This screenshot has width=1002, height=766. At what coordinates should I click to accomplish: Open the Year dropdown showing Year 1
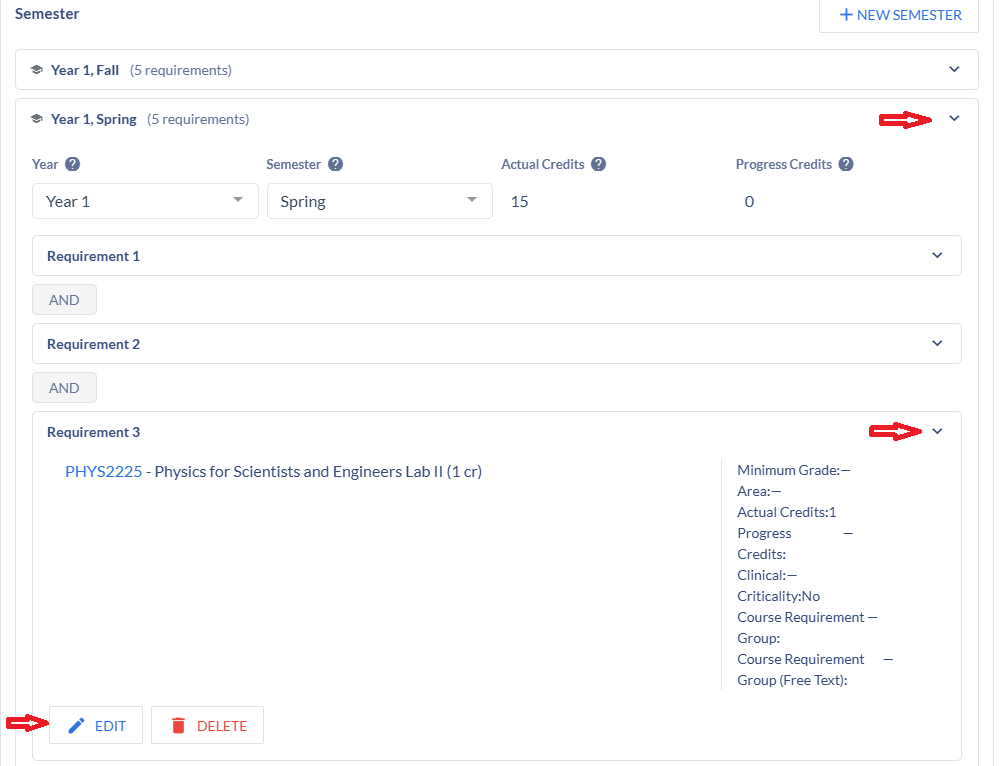145,201
